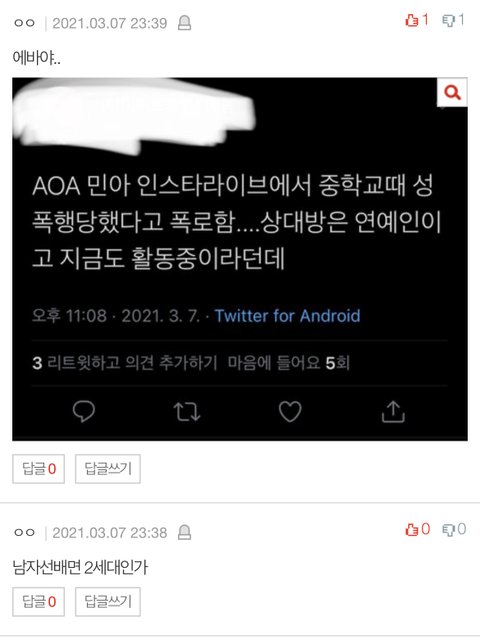Report the 23:38 comment via siren icon
Screen dimensions: 480x640
tap(184, 532)
